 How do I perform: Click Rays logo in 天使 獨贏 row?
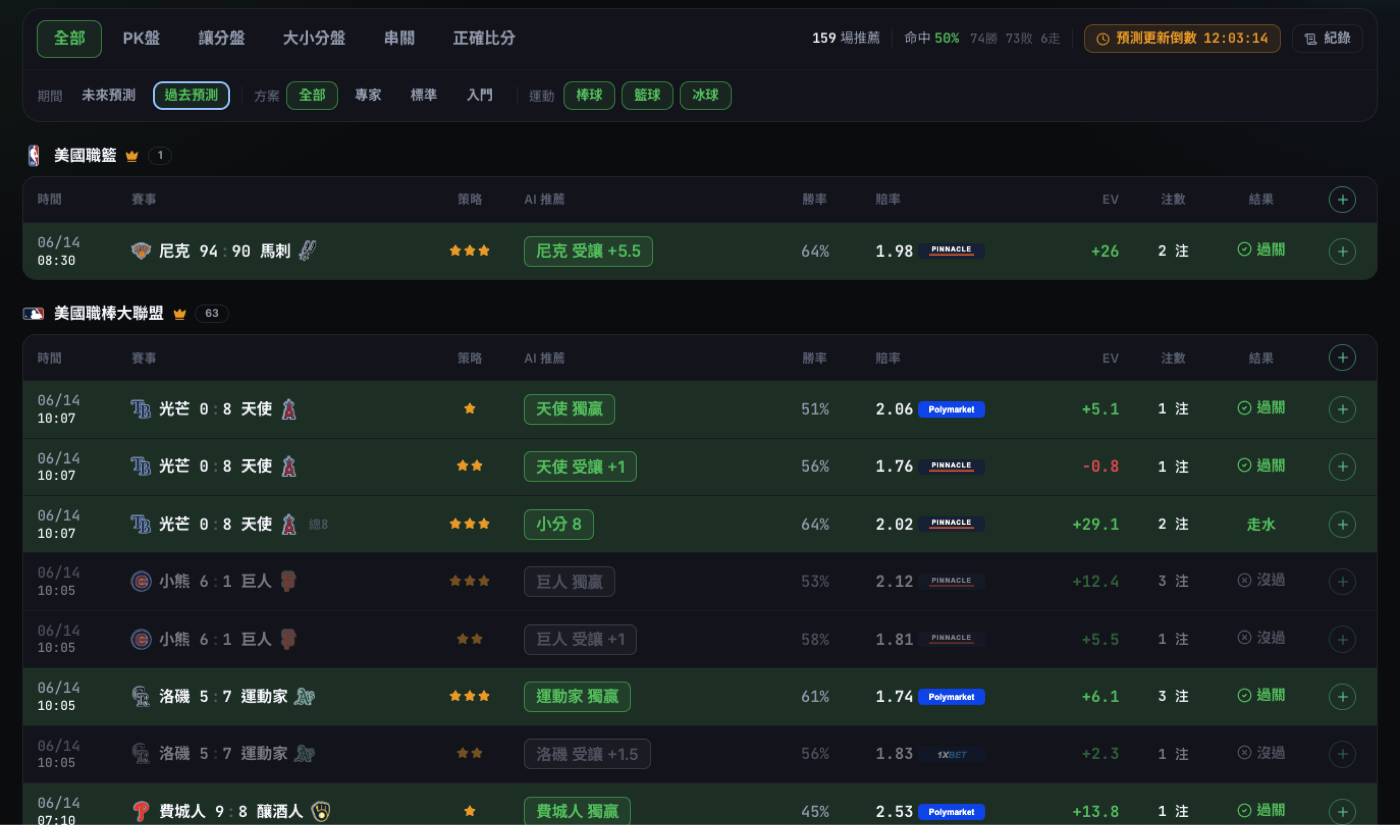pos(141,409)
